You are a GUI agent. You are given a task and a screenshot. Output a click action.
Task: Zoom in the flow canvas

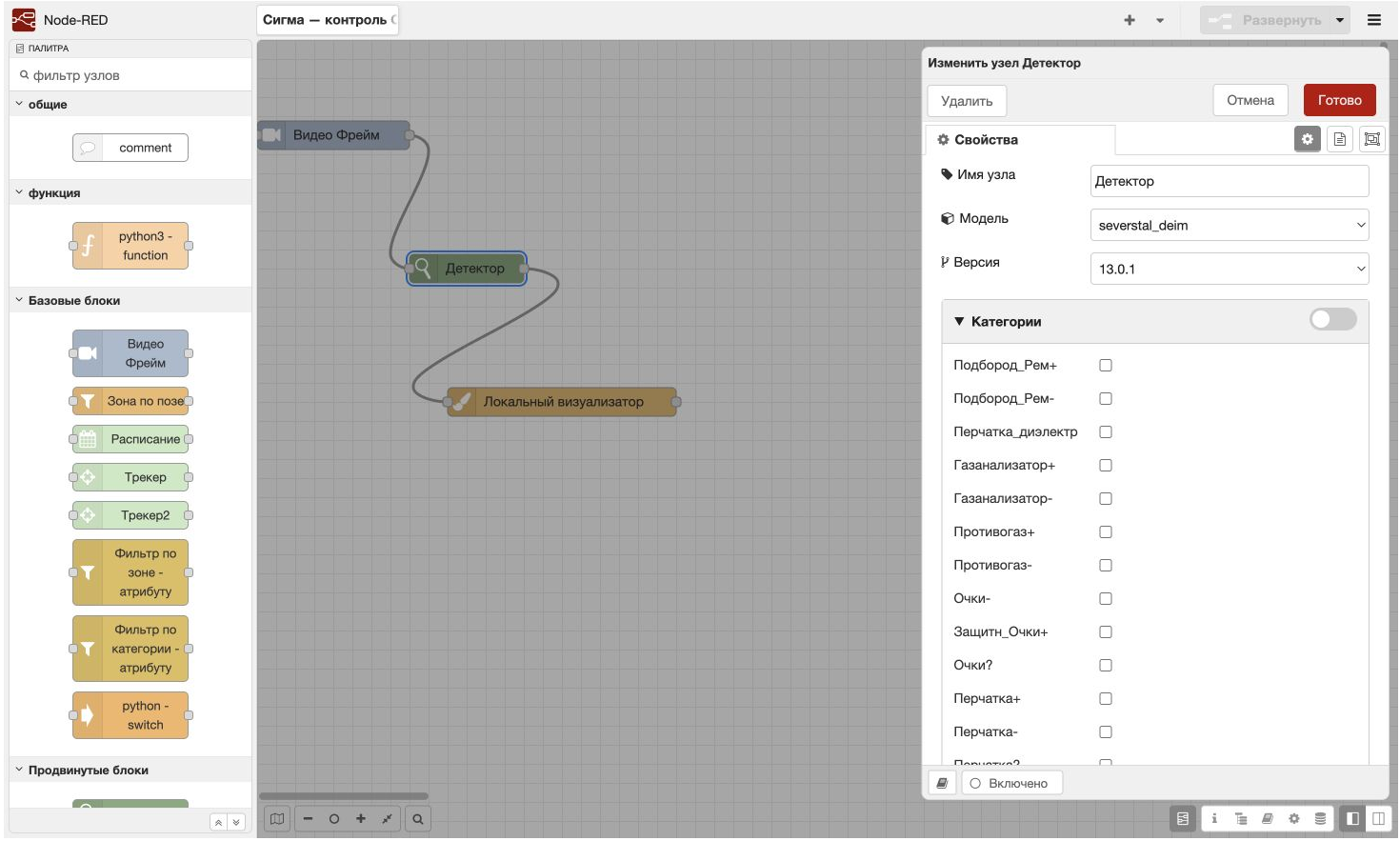pos(361,818)
